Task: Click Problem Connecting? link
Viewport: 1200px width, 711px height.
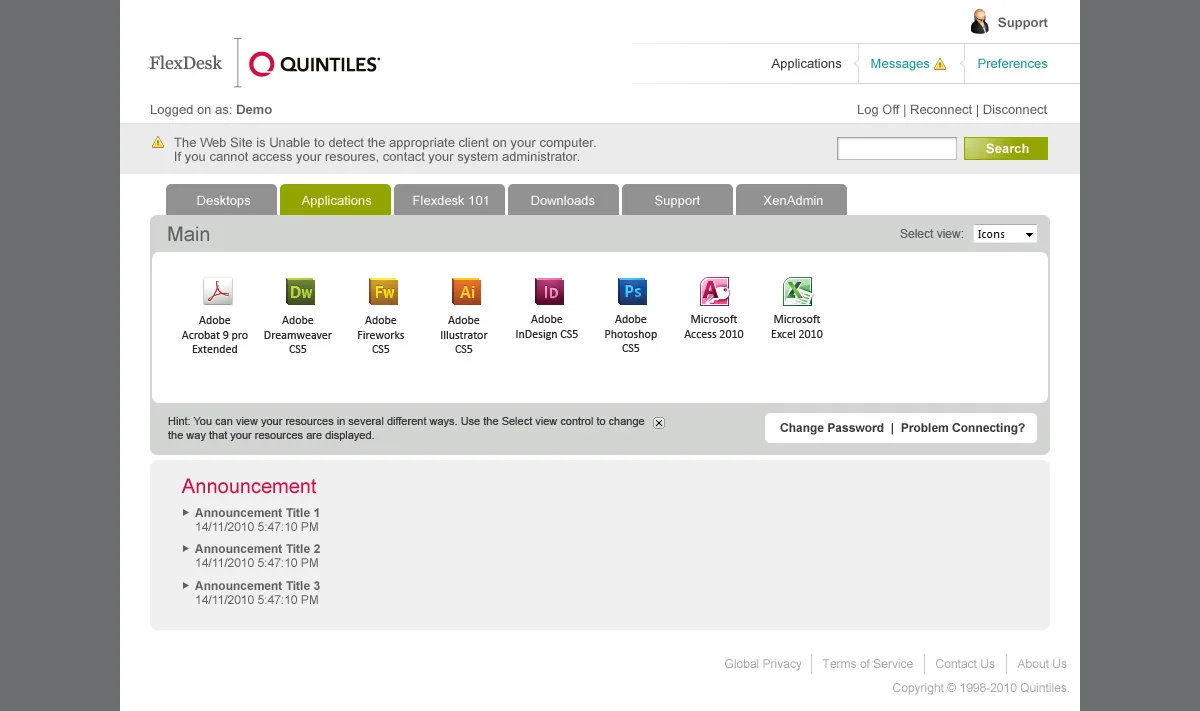Action: point(963,428)
